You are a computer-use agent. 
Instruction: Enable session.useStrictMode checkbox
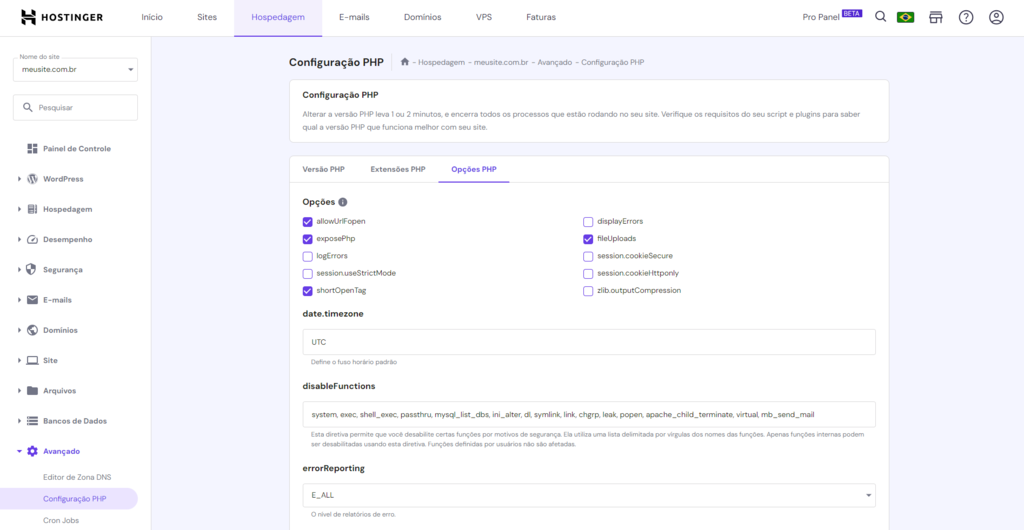click(308, 273)
